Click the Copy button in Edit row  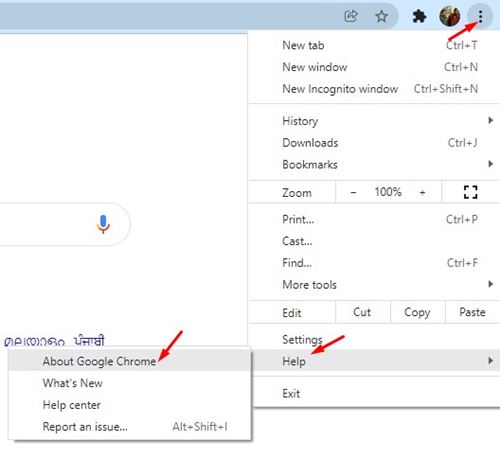[417, 312]
